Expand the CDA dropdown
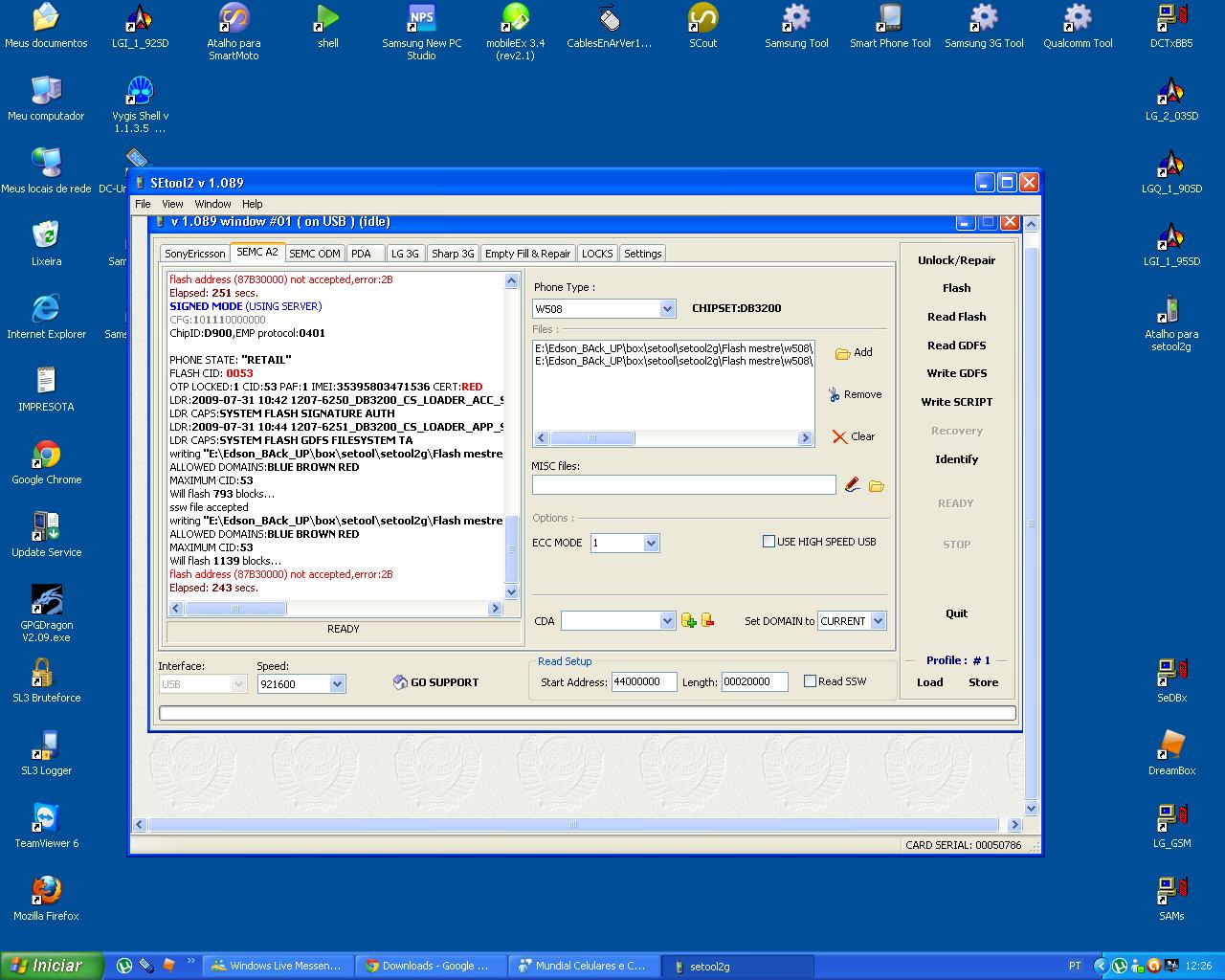Screen dimensions: 1225x980 667,621
